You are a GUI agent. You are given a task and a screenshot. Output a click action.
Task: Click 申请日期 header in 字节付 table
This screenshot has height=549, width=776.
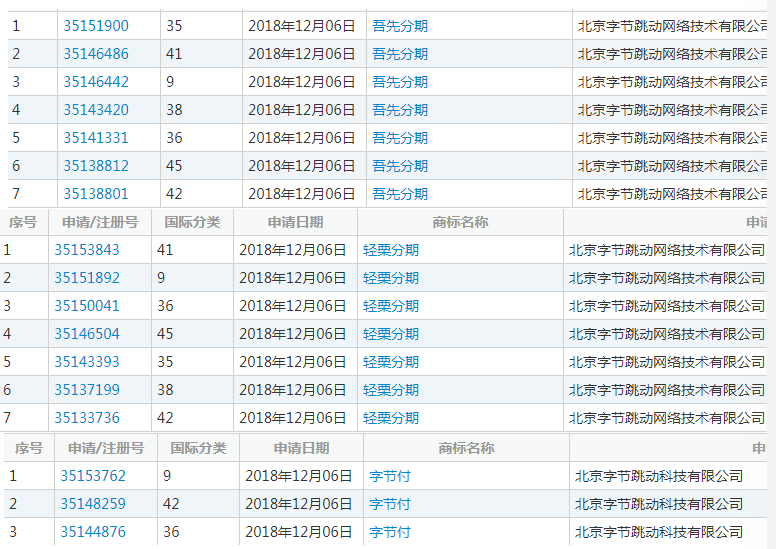[x=301, y=448]
